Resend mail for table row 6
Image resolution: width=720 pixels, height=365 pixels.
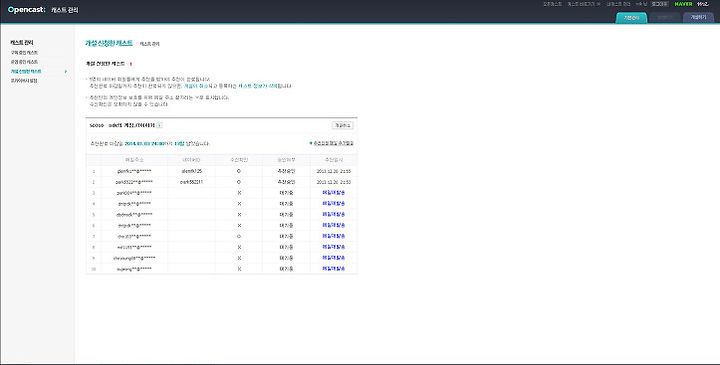point(333,225)
